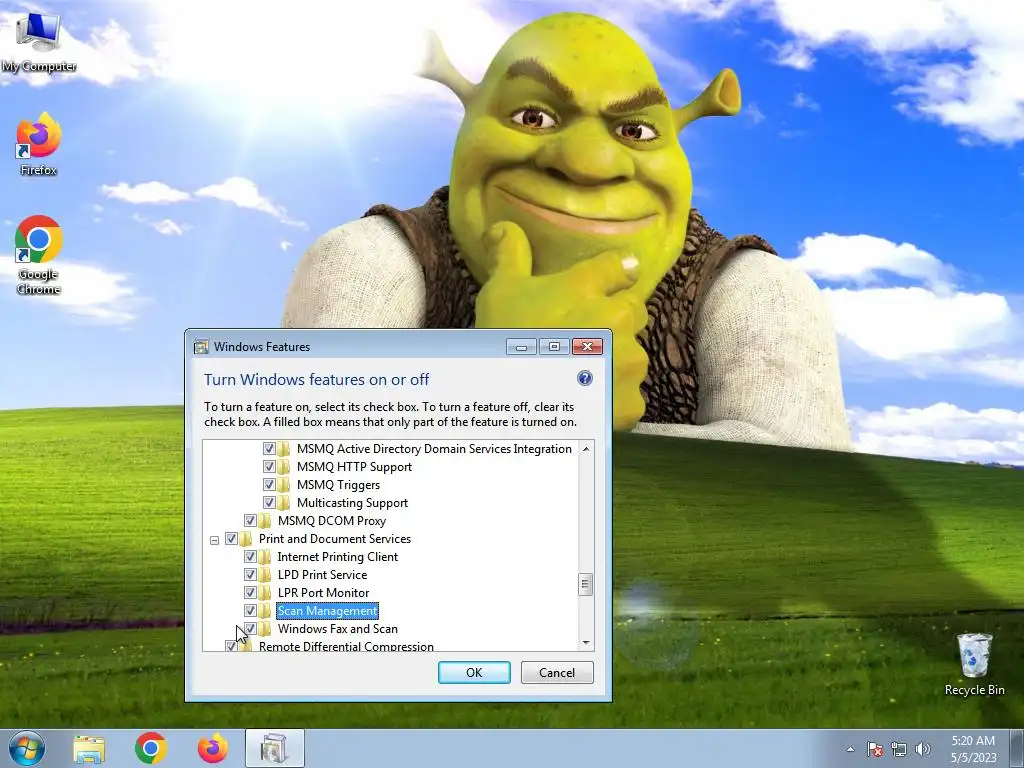Dismiss the dialog with Cancel
Image resolution: width=1024 pixels, height=768 pixels.
click(557, 673)
